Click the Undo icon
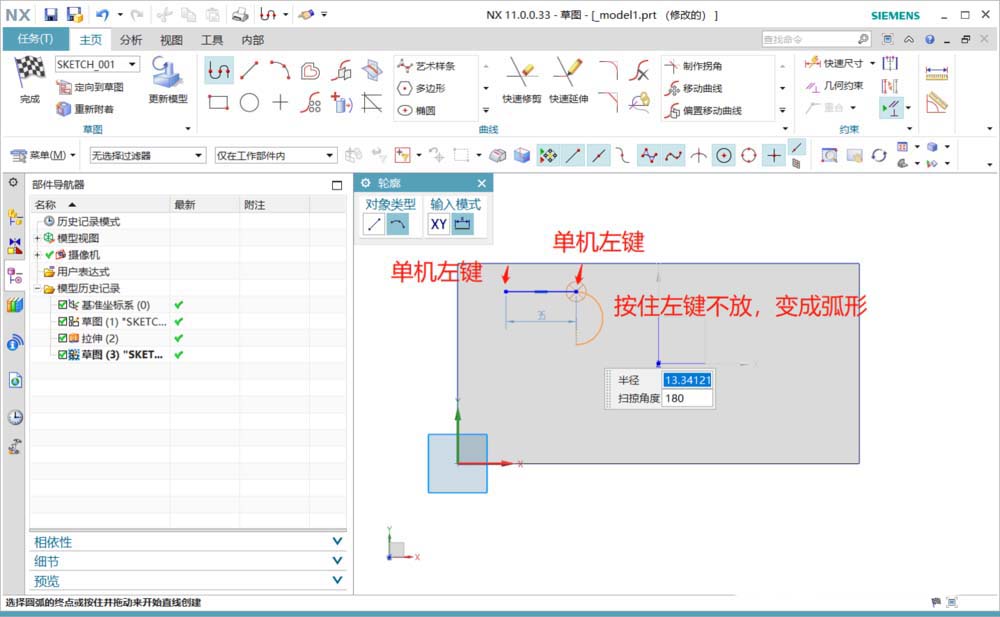This screenshot has height=617, width=1000. (x=102, y=14)
